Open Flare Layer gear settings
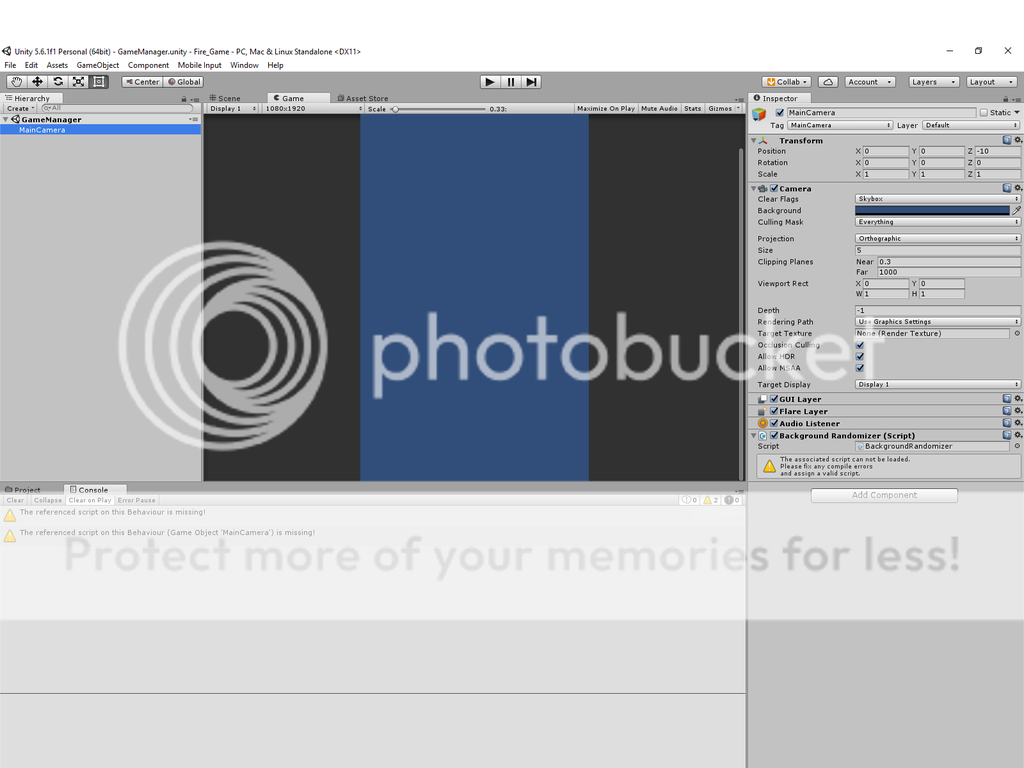 coord(1017,411)
